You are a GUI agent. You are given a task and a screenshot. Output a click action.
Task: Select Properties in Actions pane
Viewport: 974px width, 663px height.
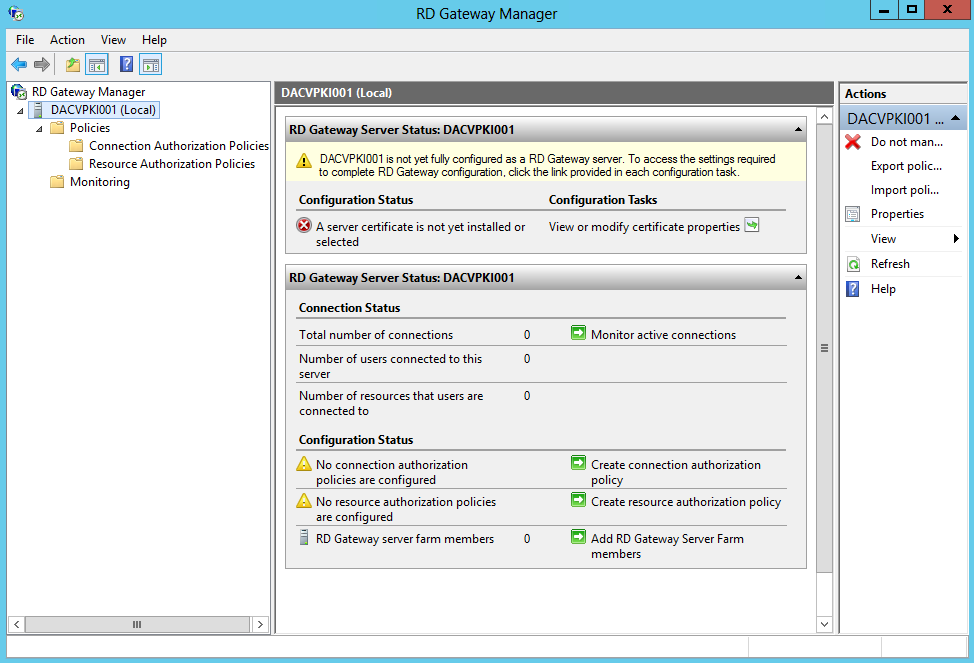click(897, 214)
